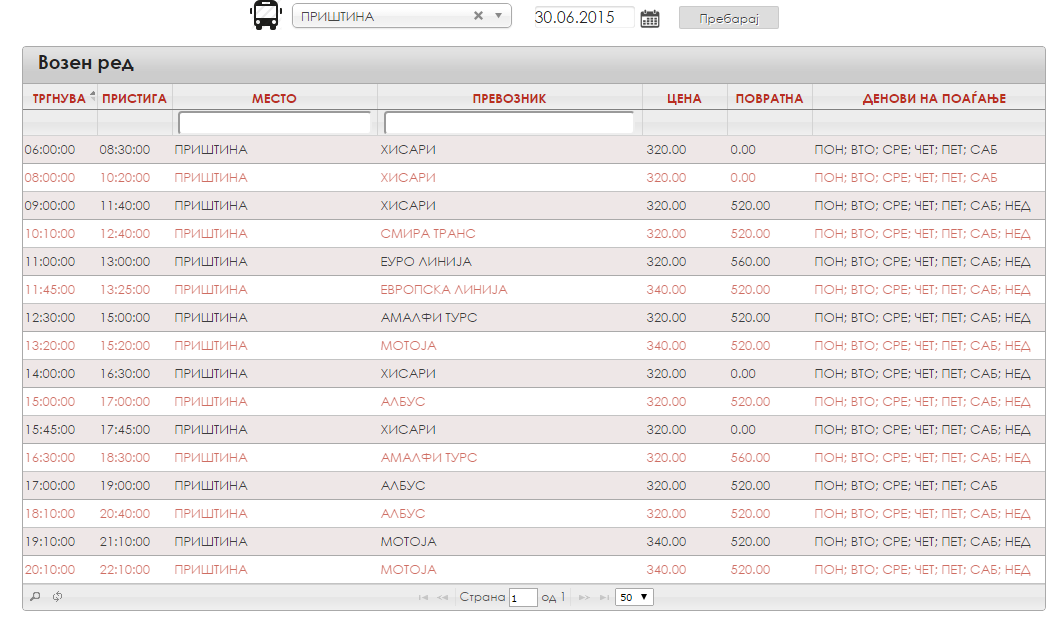Click the refresh icon in table footer
Image resolution: width=1059 pixels, height=617 pixels.
coord(58,597)
